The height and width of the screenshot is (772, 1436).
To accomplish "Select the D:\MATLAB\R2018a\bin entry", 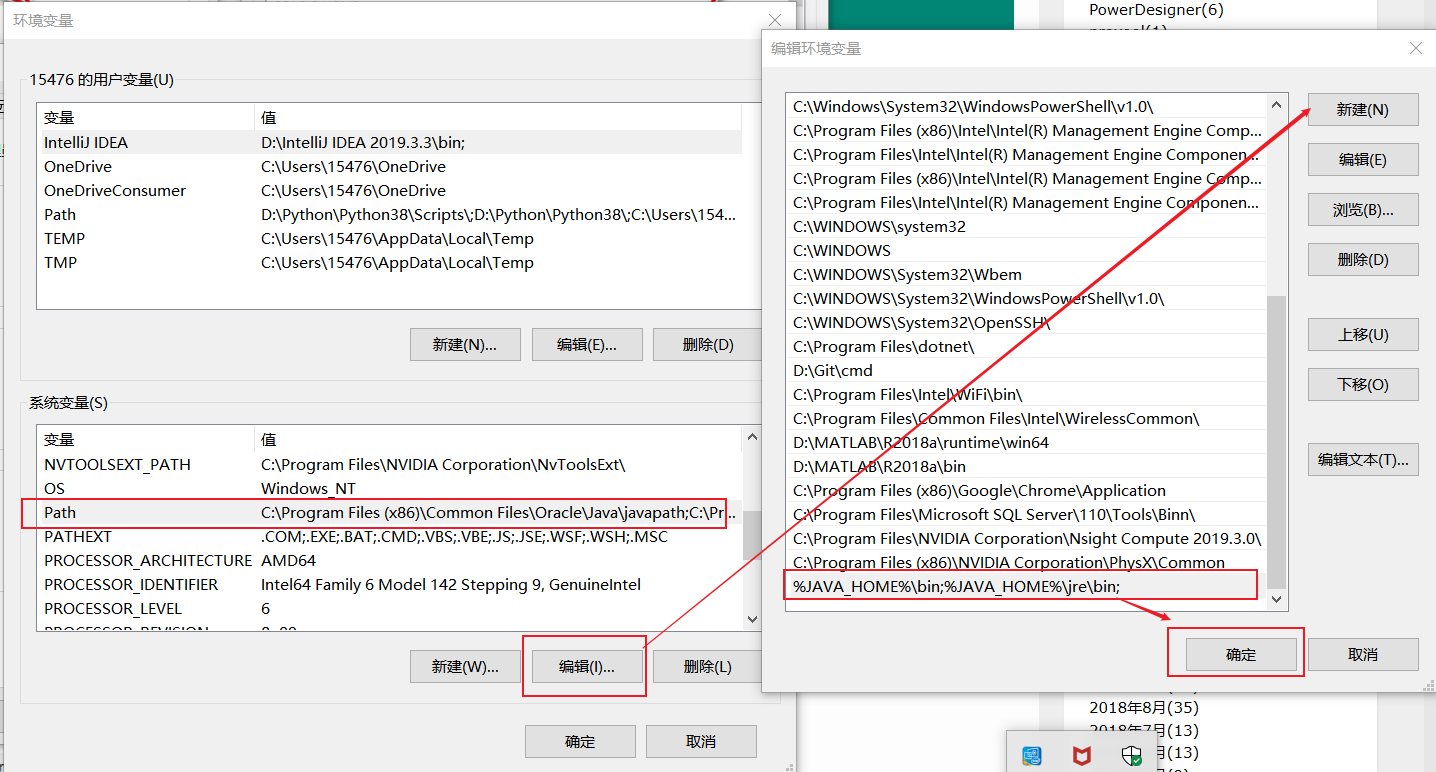I will (1026, 467).
